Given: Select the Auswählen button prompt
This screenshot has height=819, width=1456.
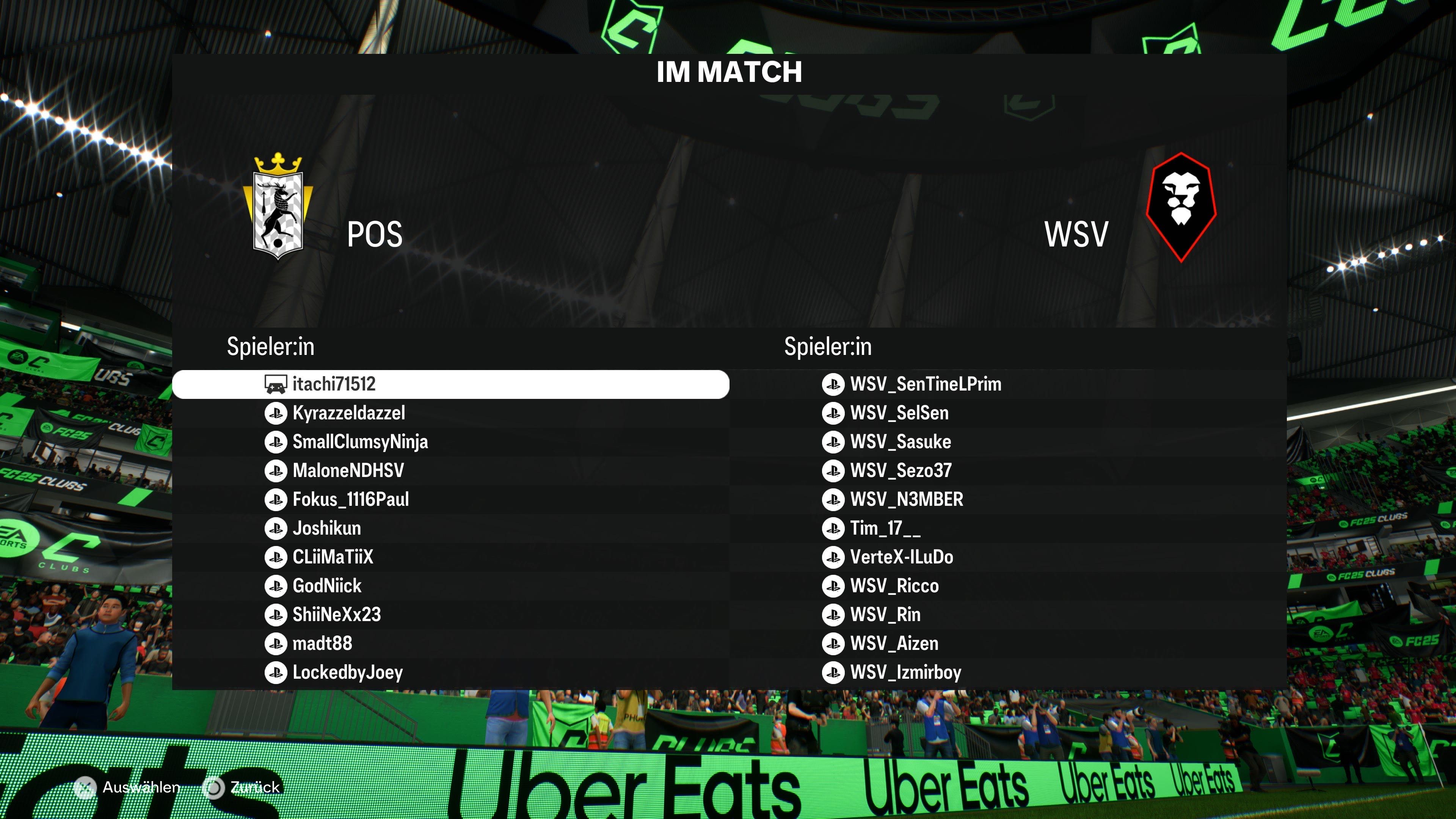Looking at the screenshot, I should [x=128, y=788].
